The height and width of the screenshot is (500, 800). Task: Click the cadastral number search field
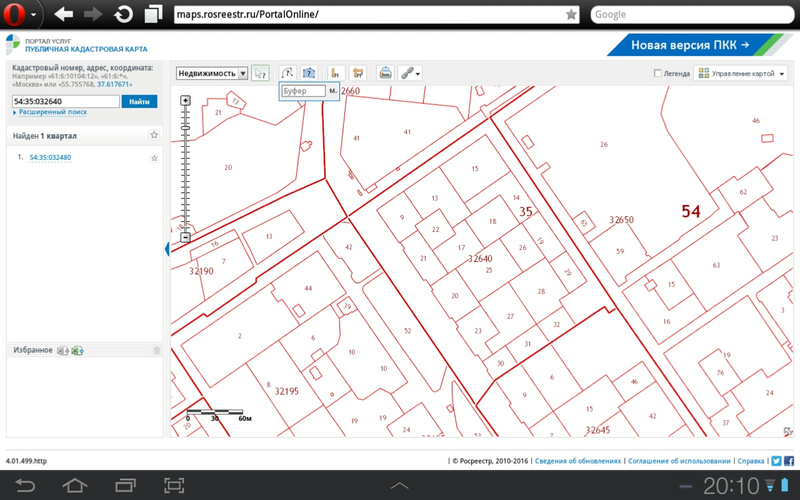tap(65, 101)
